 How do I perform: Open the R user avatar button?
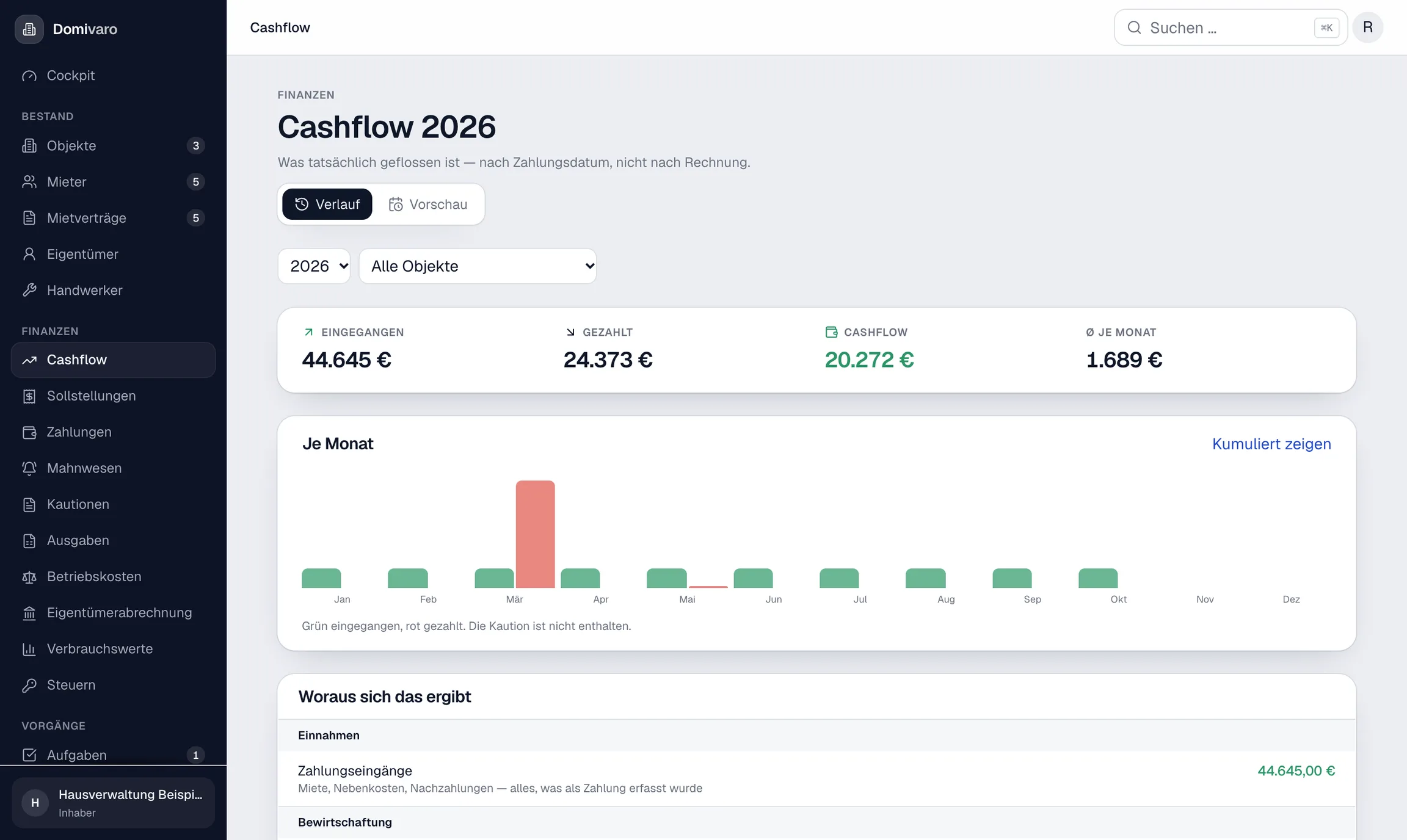[1368, 27]
